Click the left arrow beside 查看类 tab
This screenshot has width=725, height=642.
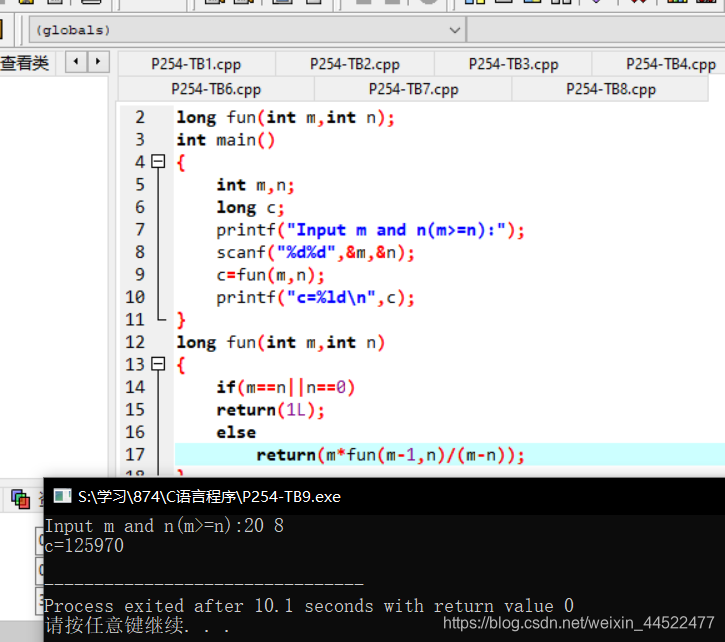pyautogui.click(x=76, y=62)
